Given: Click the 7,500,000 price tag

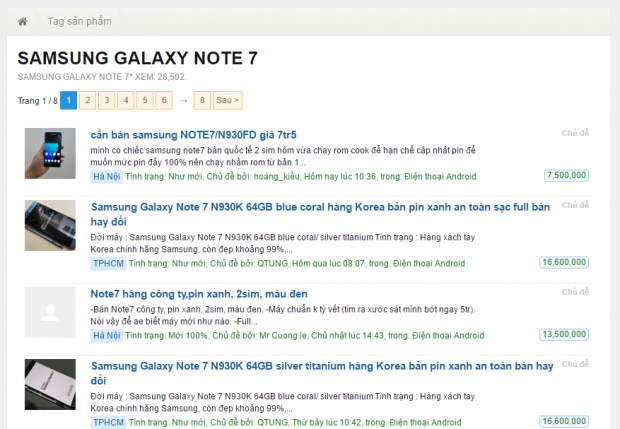Looking at the screenshot, I should click(x=566, y=176).
